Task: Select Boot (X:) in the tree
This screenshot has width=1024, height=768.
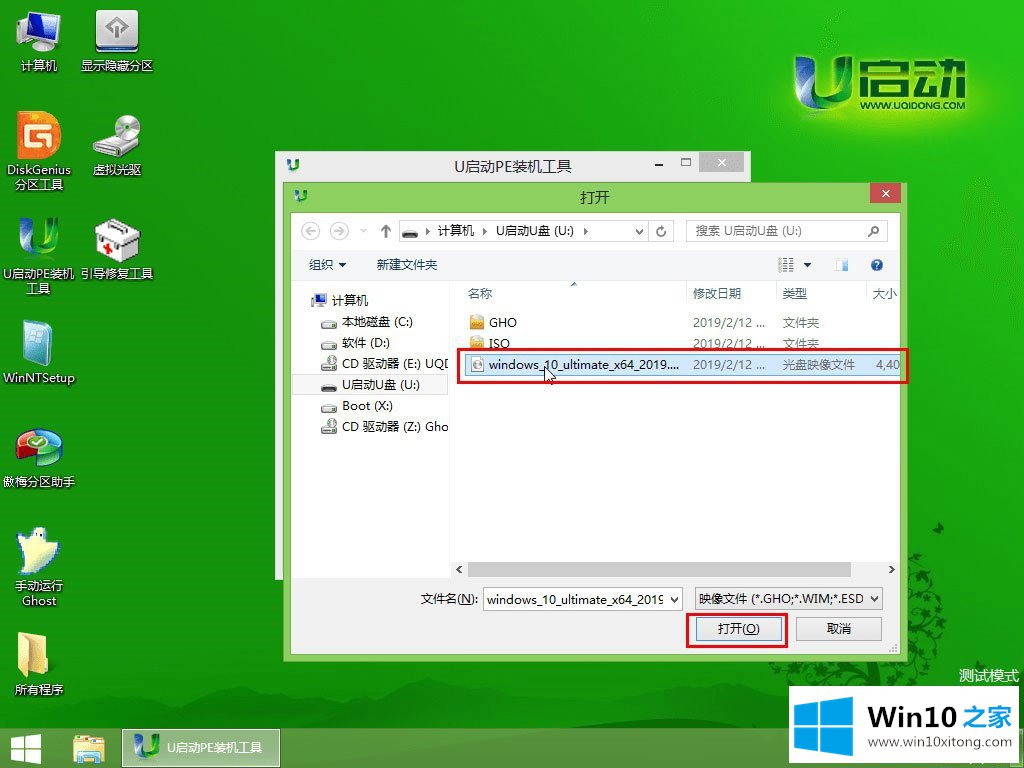Action: tap(357, 406)
